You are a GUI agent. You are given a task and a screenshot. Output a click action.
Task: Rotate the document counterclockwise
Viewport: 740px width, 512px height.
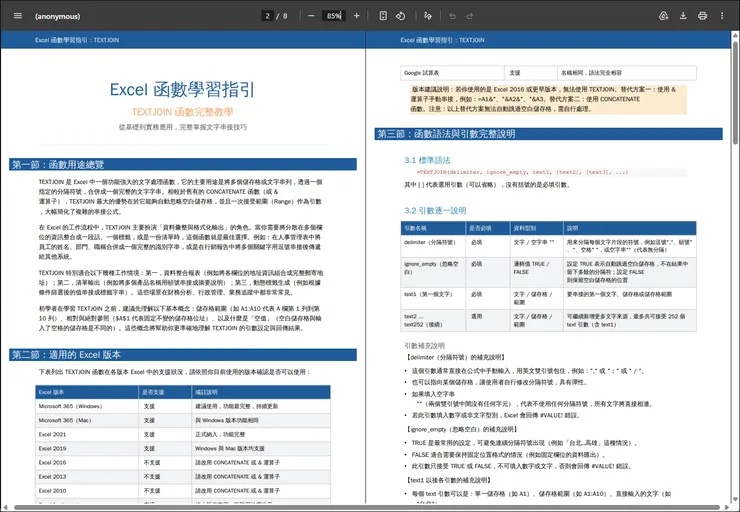point(400,16)
